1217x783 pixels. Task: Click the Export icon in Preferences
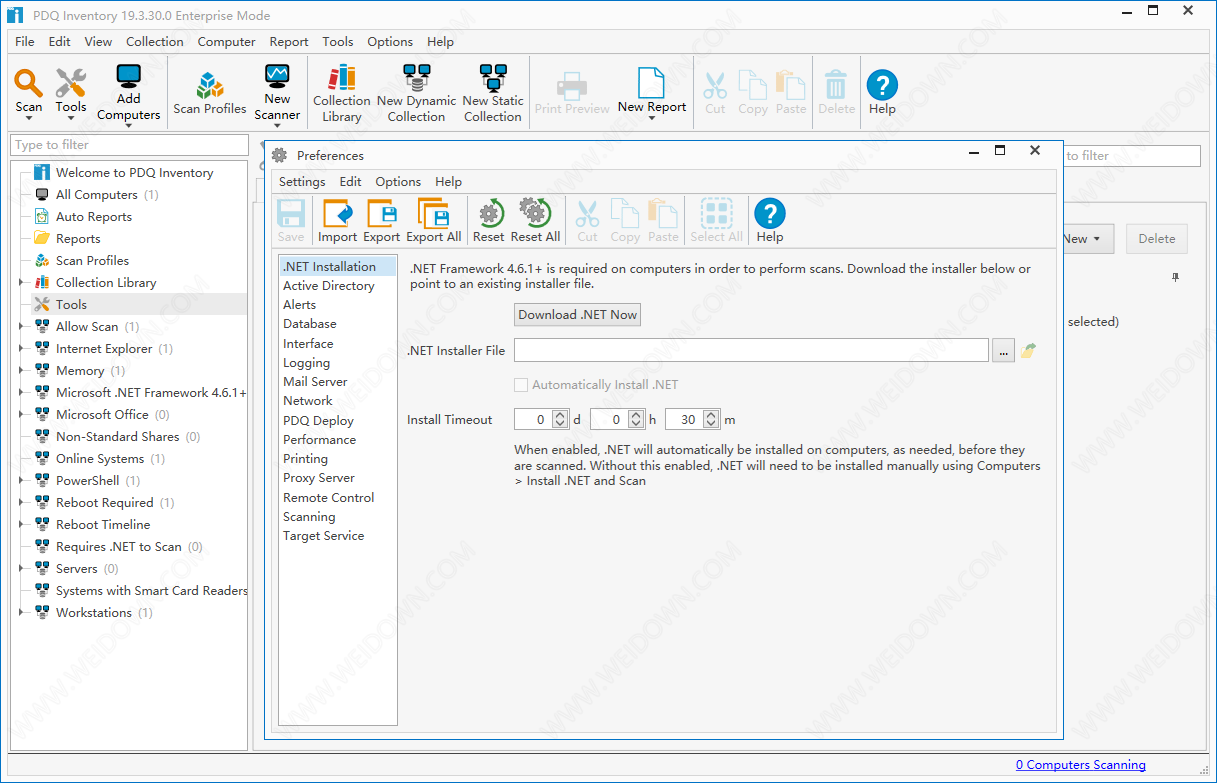point(382,213)
